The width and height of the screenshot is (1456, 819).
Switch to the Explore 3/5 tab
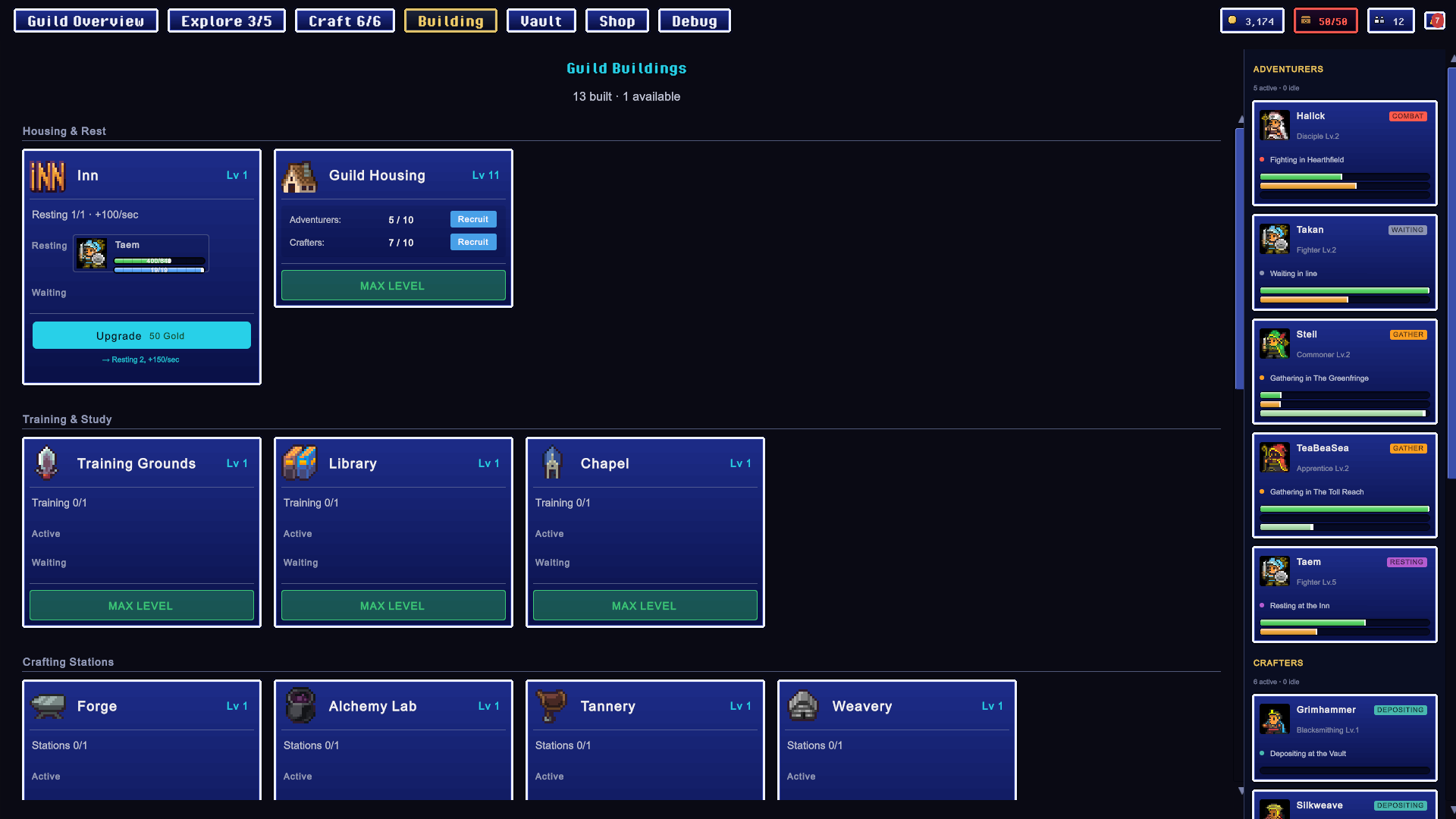tap(226, 21)
